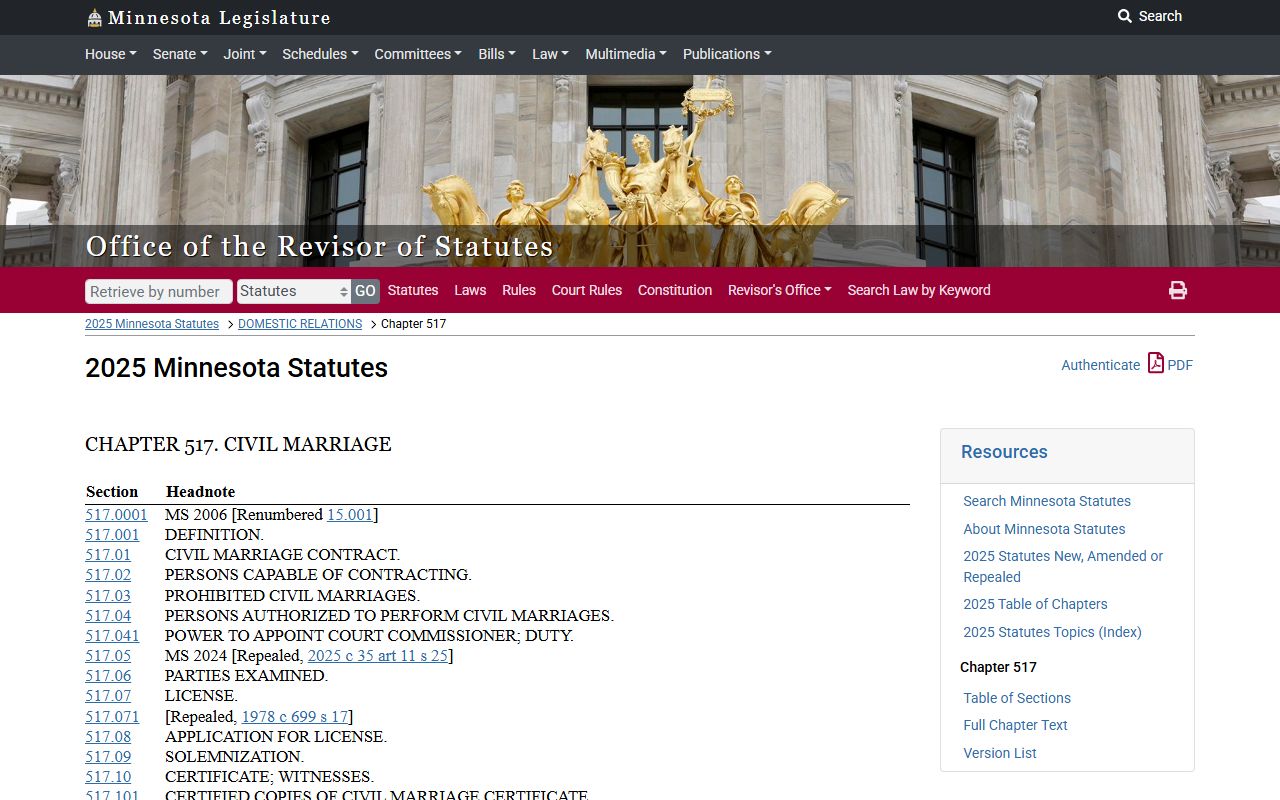Open section 517.09 SOLEMNIZATION link
The height and width of the screenshot is (800, 1280).
(x=108, y=757)
